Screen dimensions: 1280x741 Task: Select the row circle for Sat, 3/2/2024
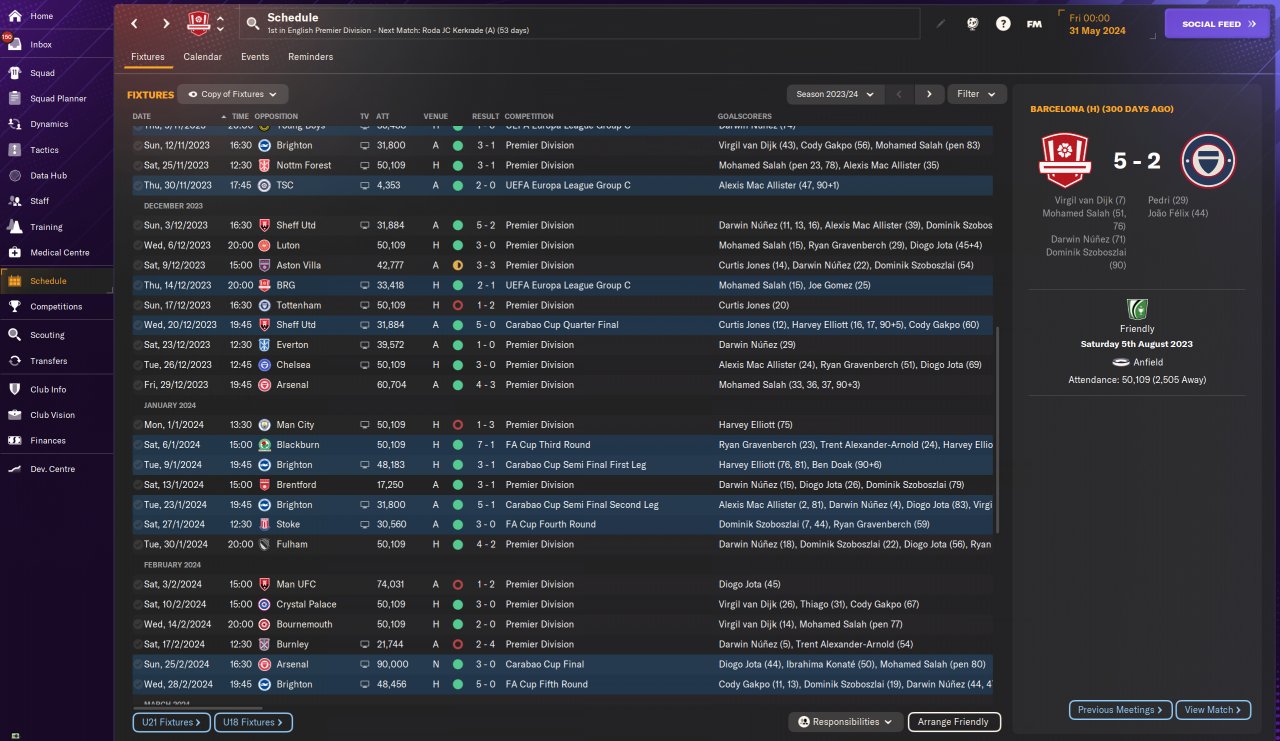[138, 584]
